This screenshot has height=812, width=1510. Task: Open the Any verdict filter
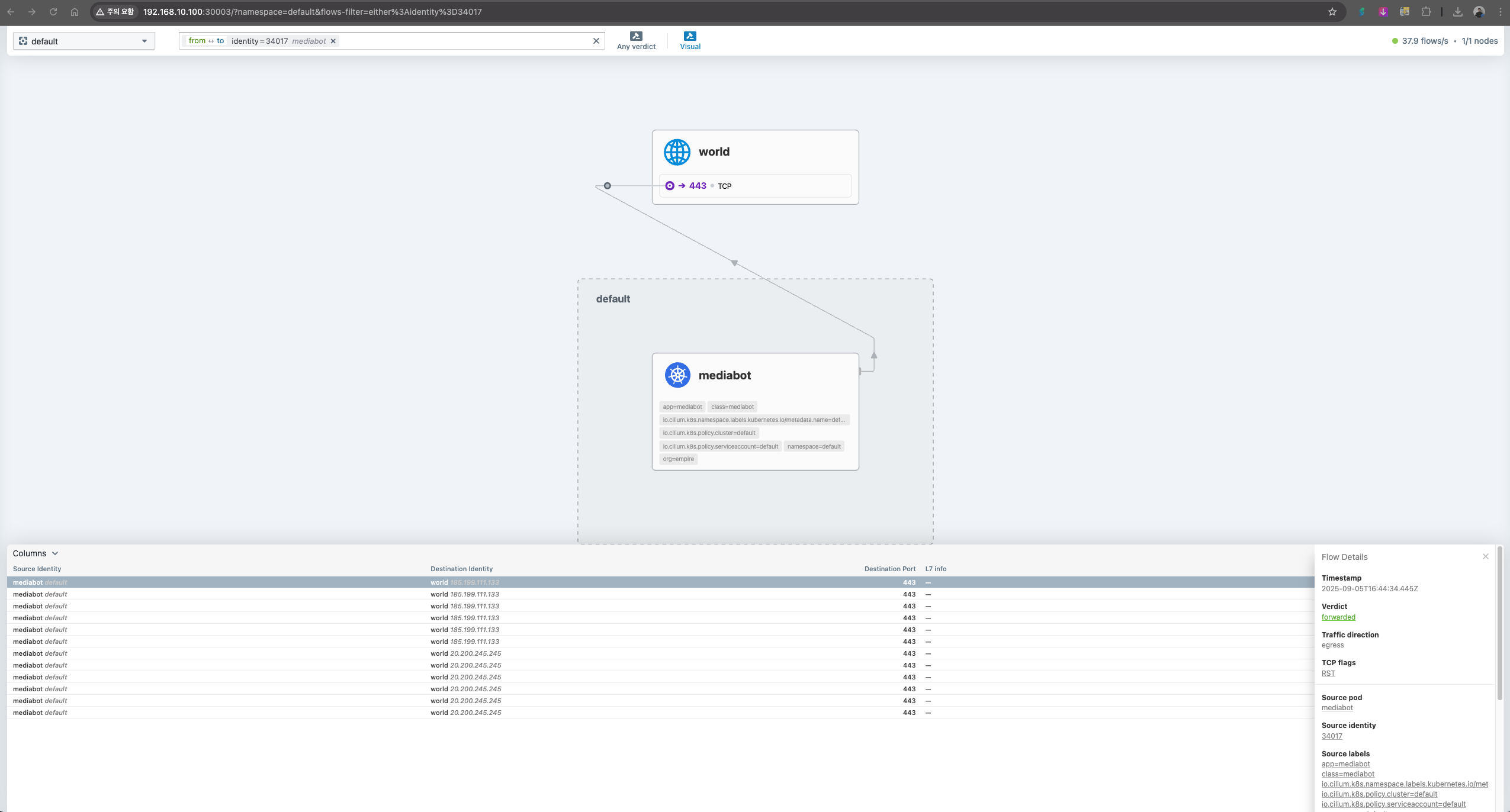(x=636, y=41)
